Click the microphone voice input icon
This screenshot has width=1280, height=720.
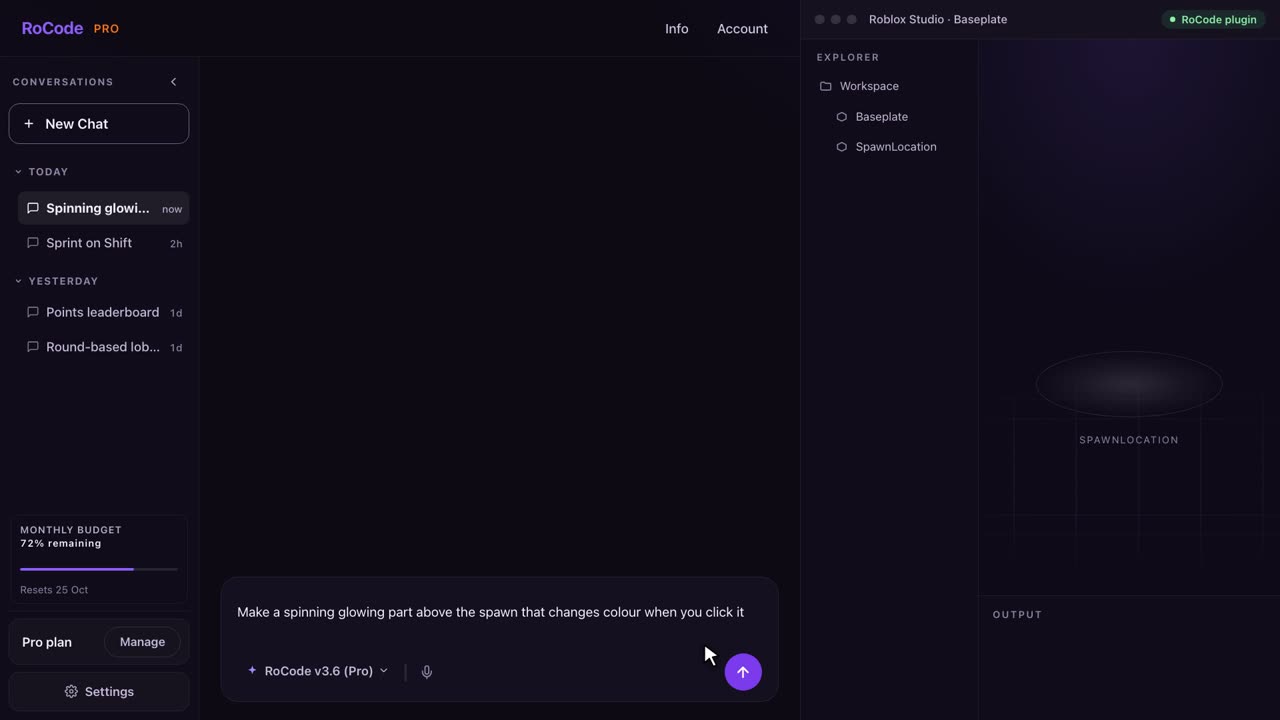[x=427, y=672]
